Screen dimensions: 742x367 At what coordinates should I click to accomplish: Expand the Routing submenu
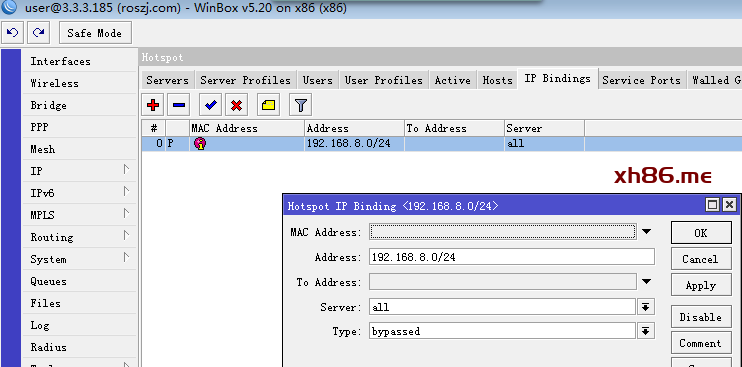80,237
